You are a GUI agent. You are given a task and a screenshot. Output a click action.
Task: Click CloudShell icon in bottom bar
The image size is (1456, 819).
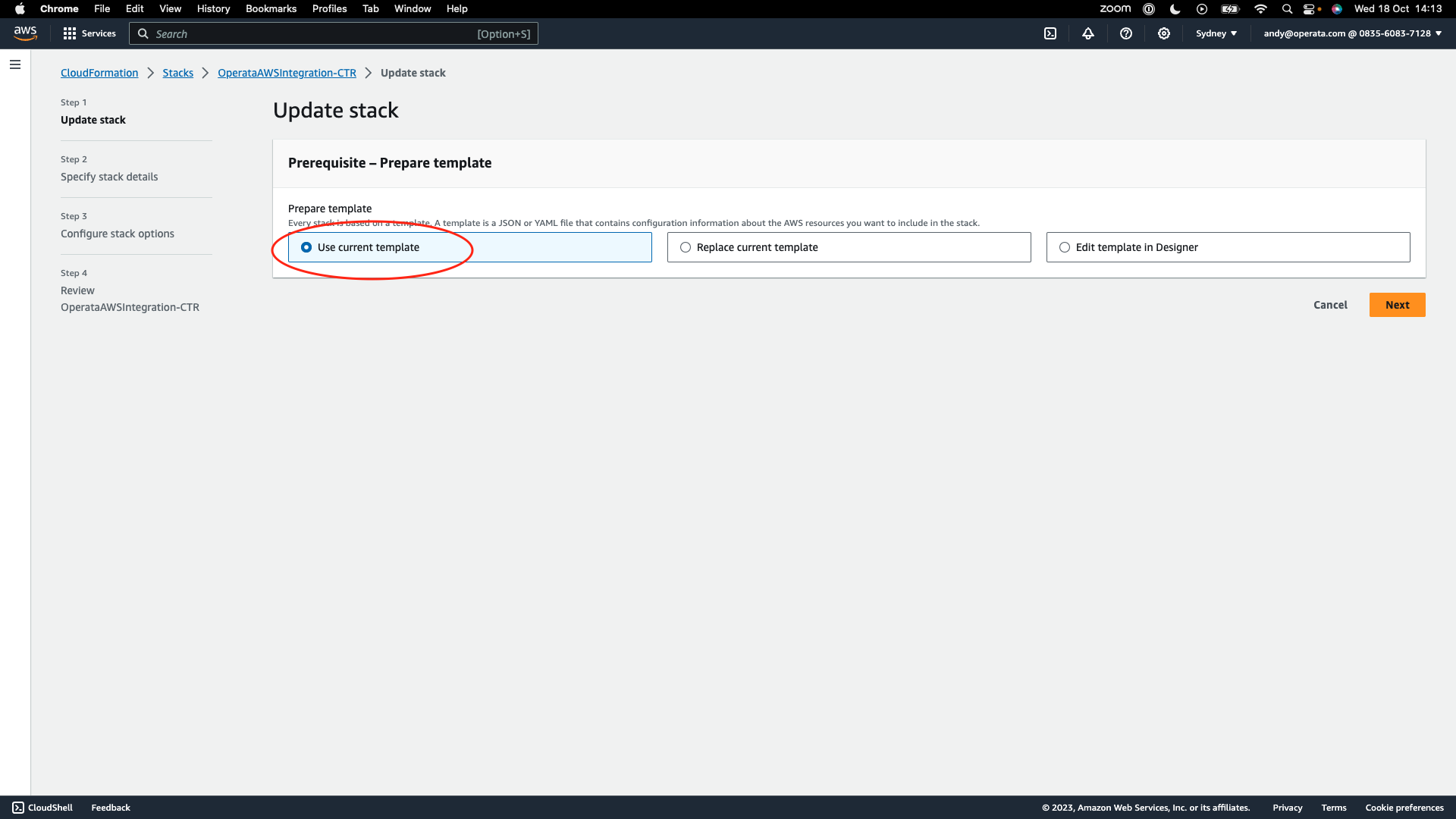(x=18, y=808)
